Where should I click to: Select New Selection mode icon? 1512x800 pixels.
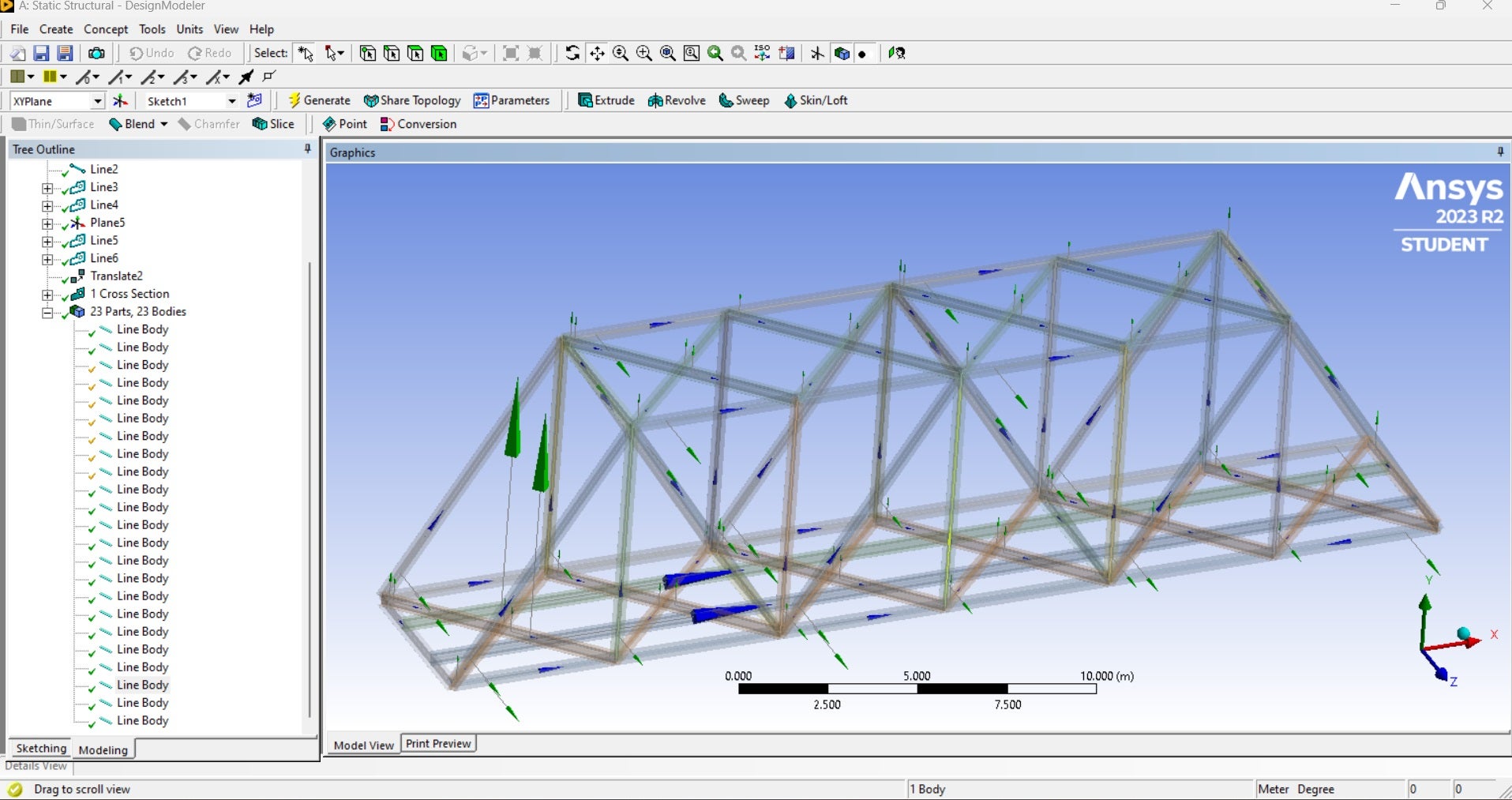point(306,53)
